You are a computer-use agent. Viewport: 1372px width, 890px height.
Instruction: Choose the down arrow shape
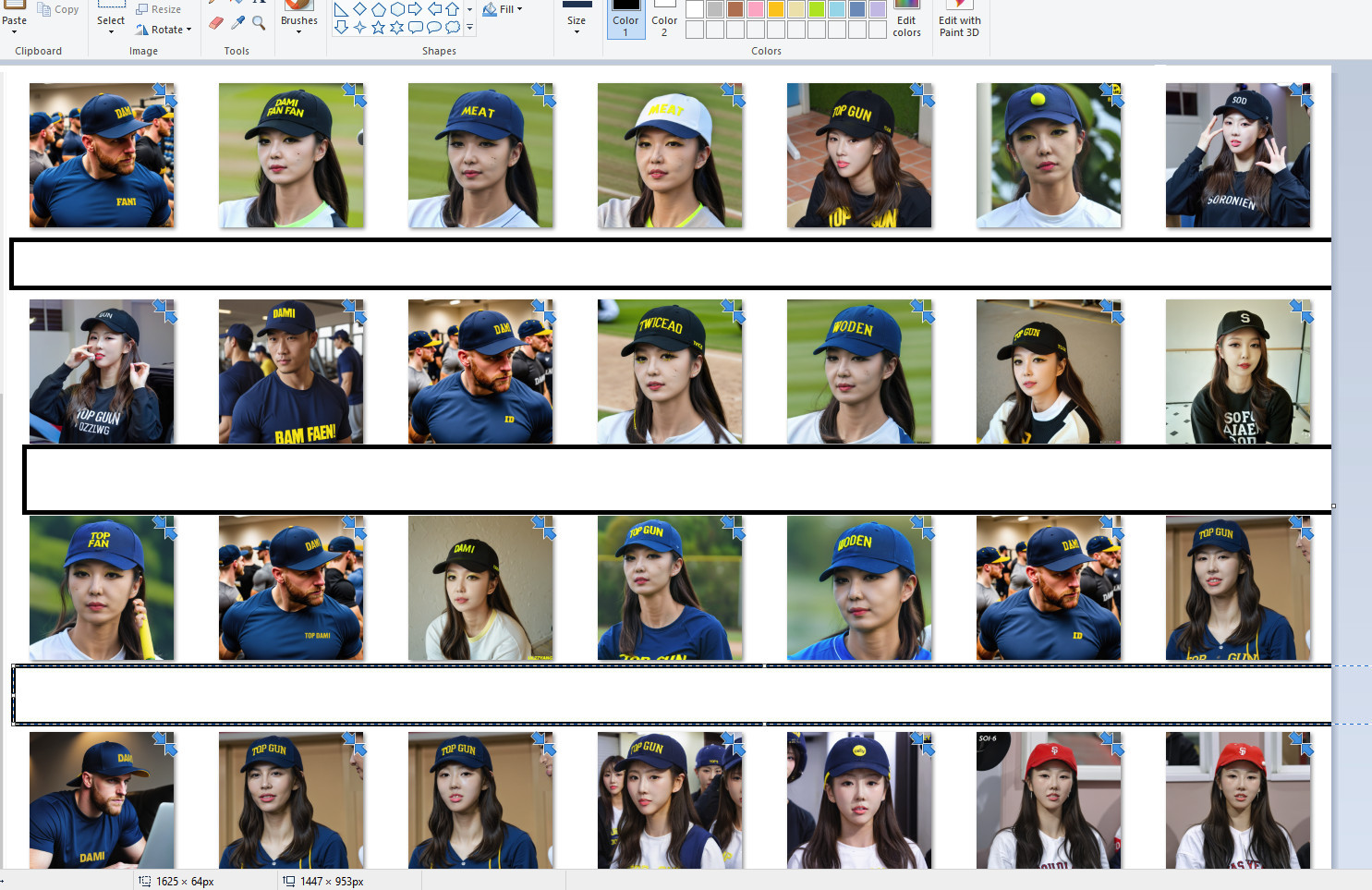pyautogui.click(x=341, y=28)
